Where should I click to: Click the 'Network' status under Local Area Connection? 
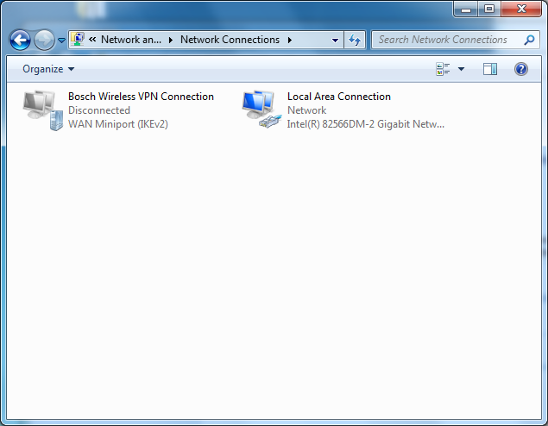[307, 110]
